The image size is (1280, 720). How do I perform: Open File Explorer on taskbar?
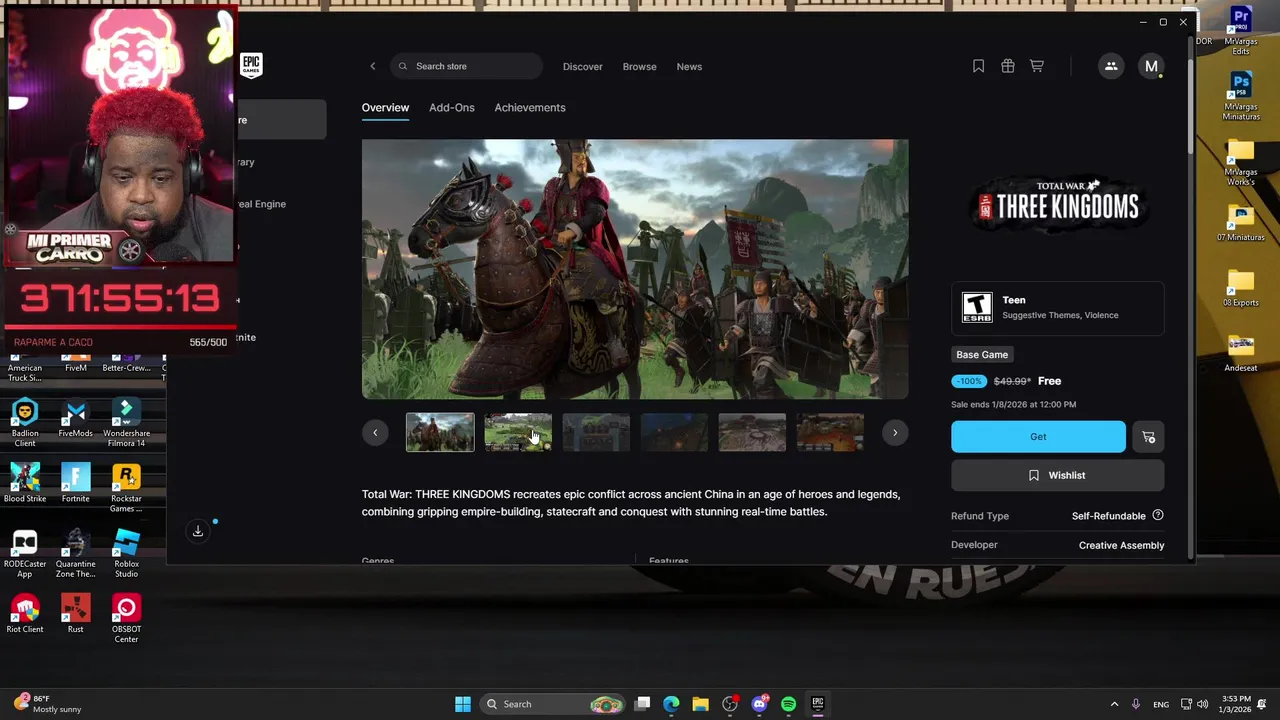(700, 704)
